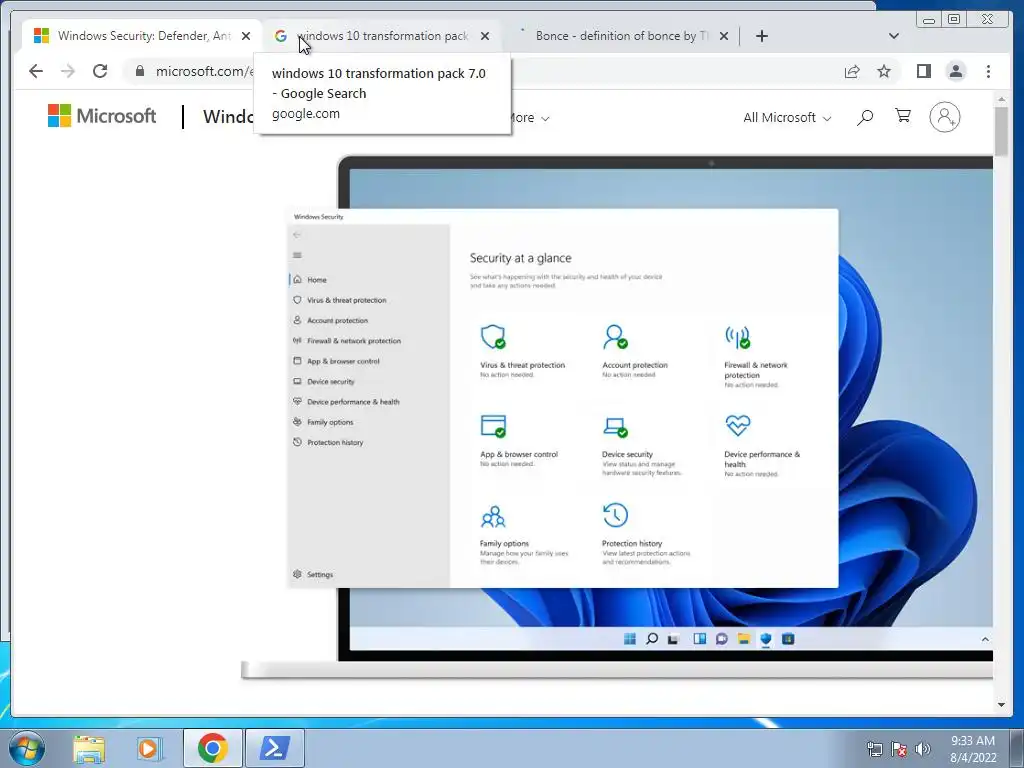
Task: Open the taskbar clock showing 9:33 AM
Action: 973,749
